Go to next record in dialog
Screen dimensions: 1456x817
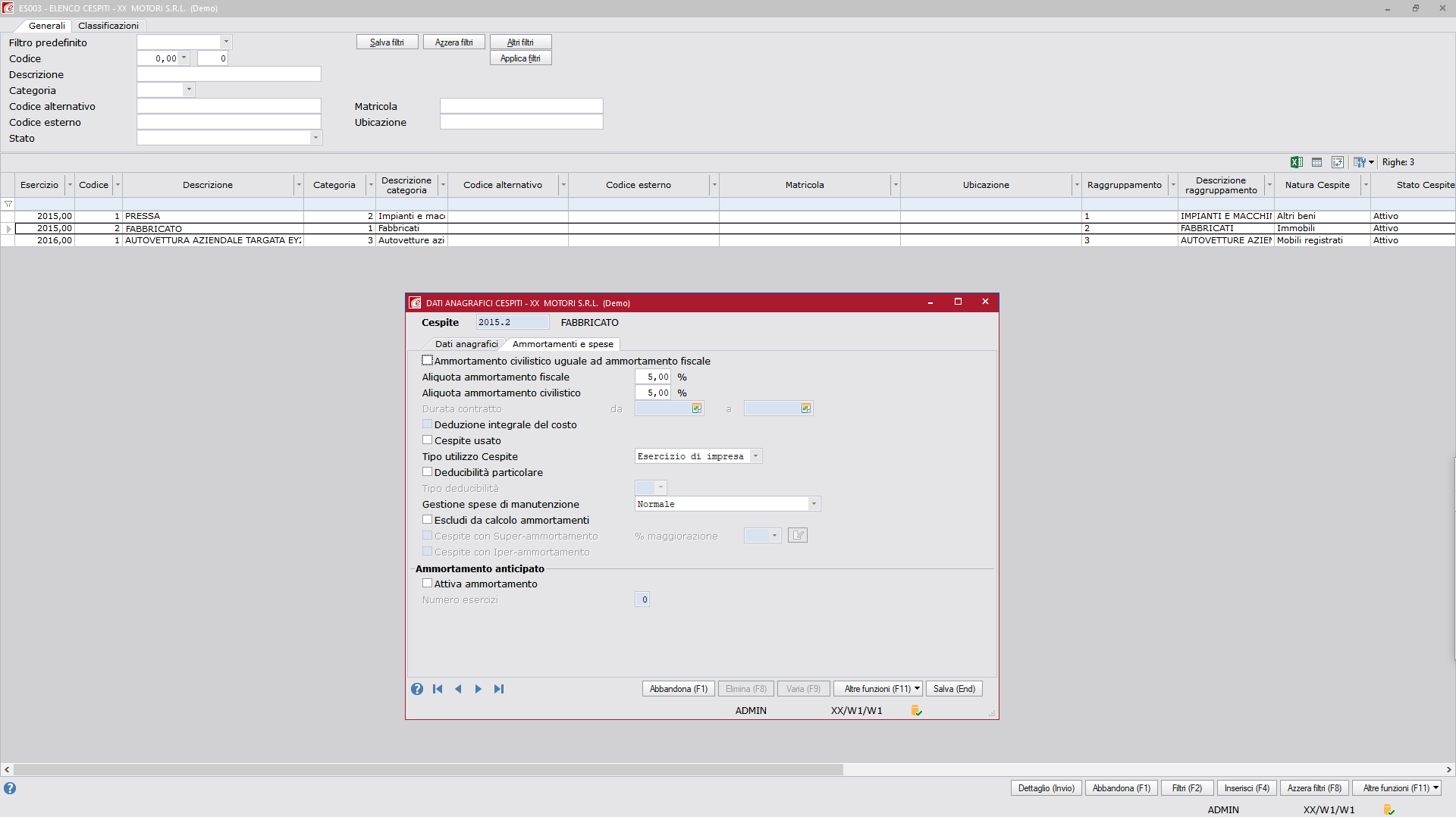pos(478,689)
